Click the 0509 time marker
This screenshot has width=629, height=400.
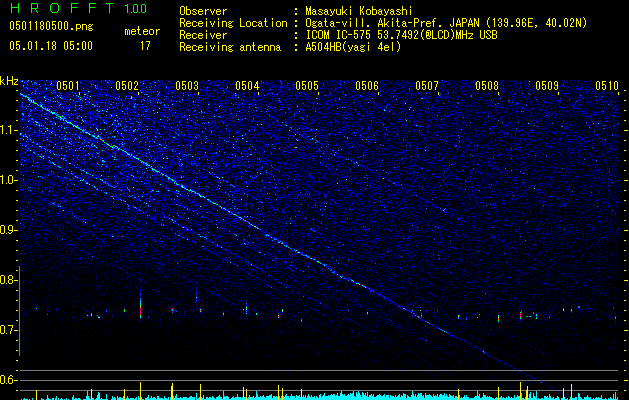pyautogui.click(x=547, y=85)
